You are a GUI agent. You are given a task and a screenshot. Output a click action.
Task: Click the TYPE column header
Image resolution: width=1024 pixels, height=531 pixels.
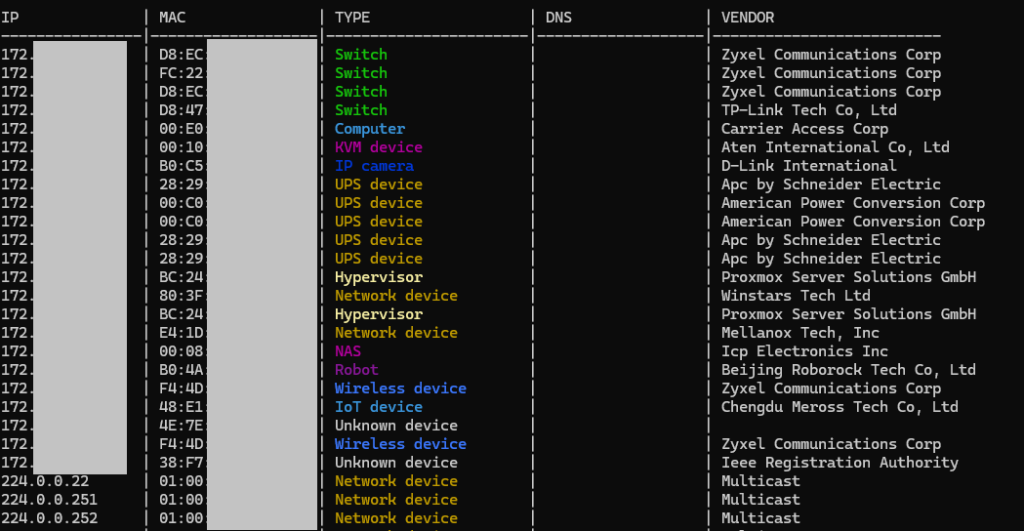(x=352, y=18)
